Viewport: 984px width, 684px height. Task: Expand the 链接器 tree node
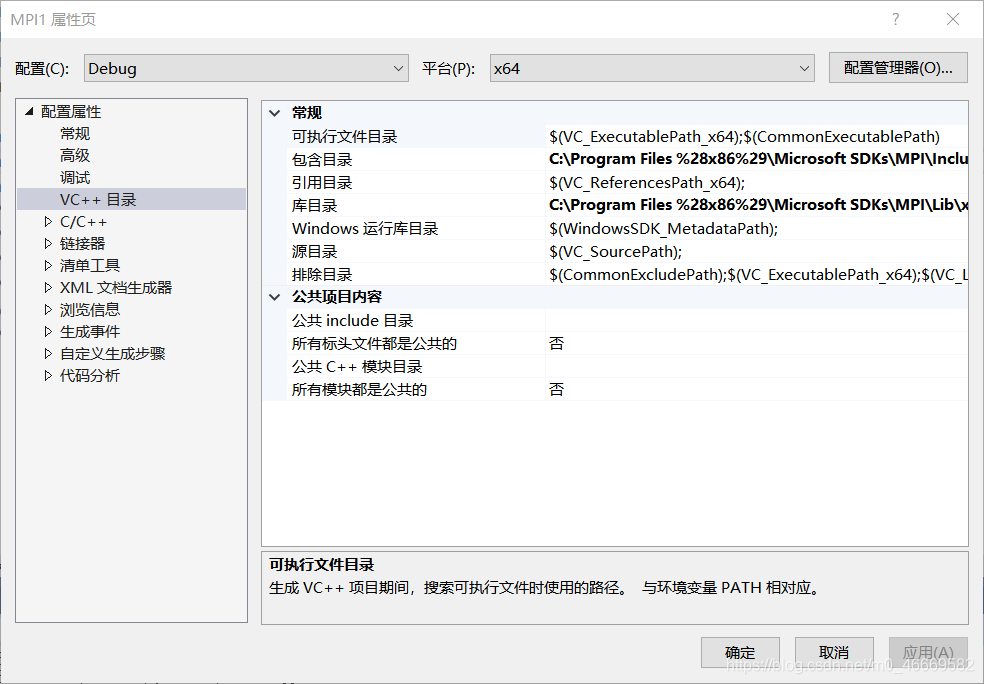click(x=46, y=243)
